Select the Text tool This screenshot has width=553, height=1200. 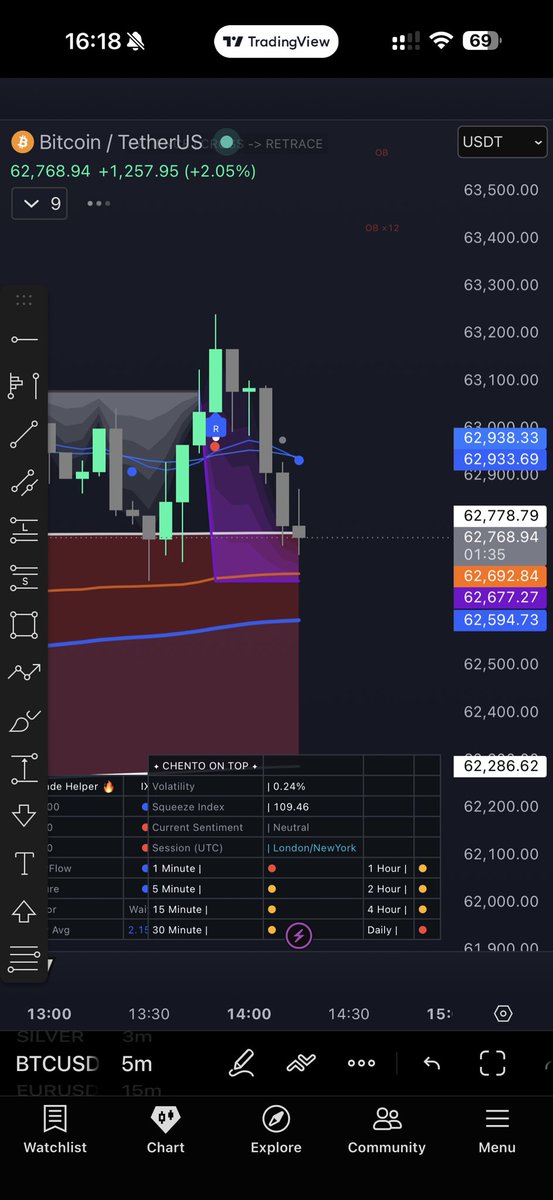[24, 863]
